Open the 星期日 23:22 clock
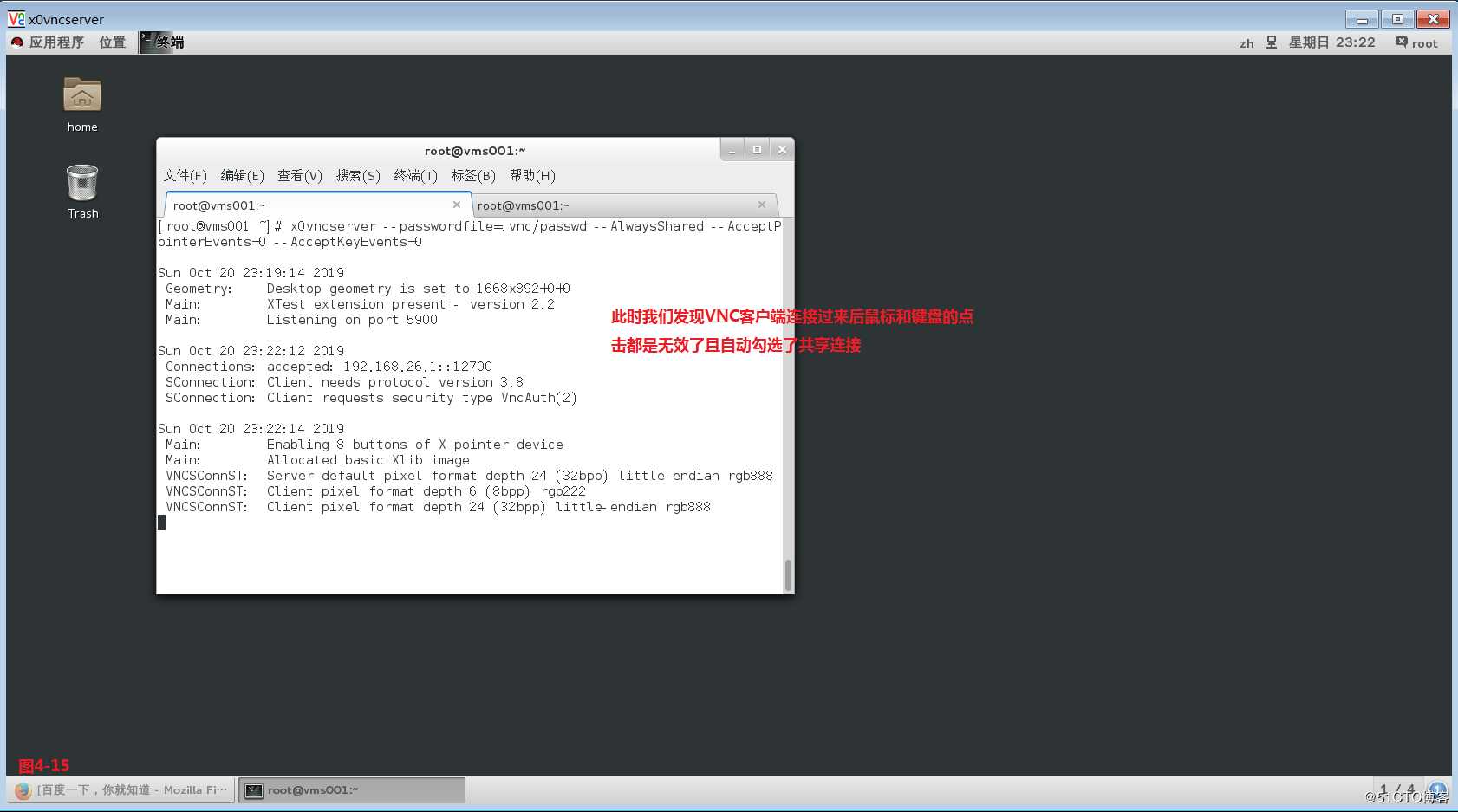The height and width of the screenshot is (812, 1458). point(1331,42)
